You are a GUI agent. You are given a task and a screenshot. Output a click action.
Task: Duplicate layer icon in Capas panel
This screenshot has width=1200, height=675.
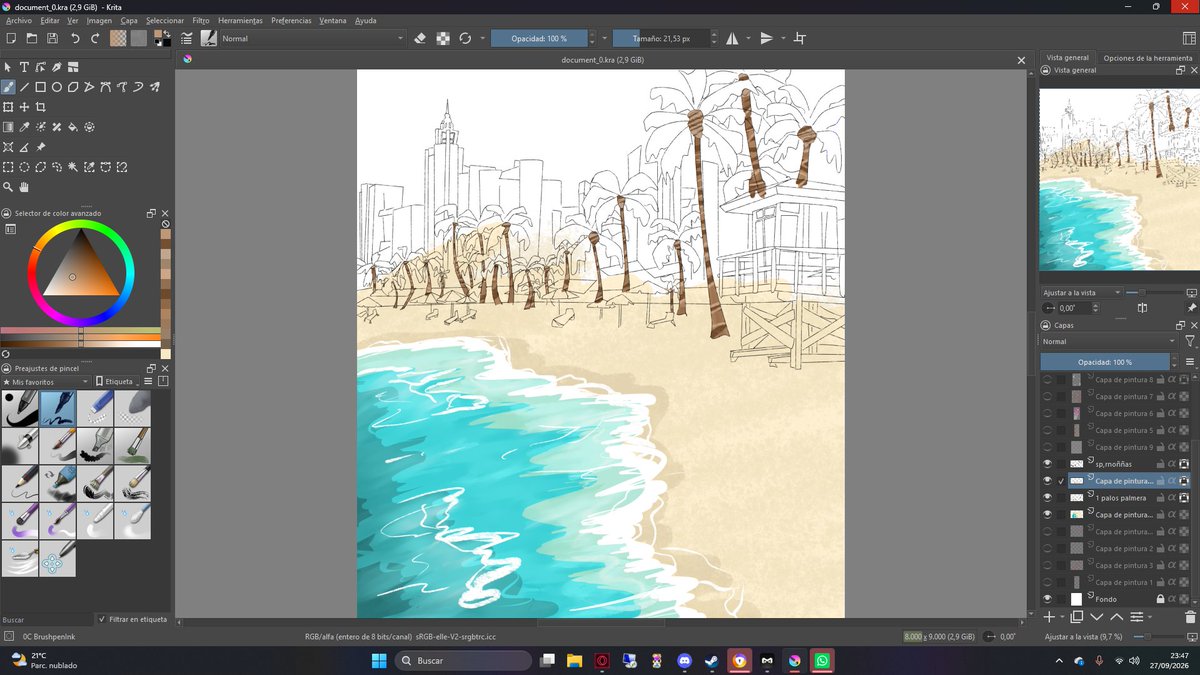(1077, 617)
